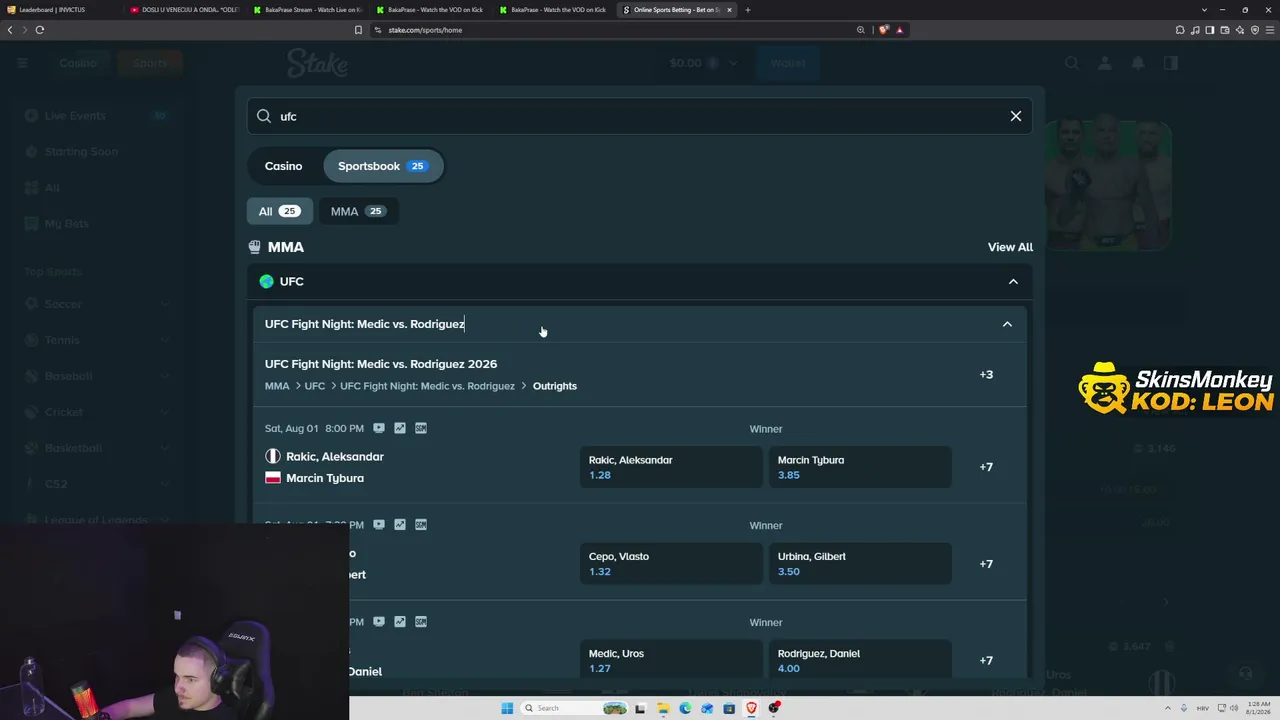This screenshot has width=1280, height=720.
Task: Bet on Medic, Uros at 1.27
Action: pos(671,660)
